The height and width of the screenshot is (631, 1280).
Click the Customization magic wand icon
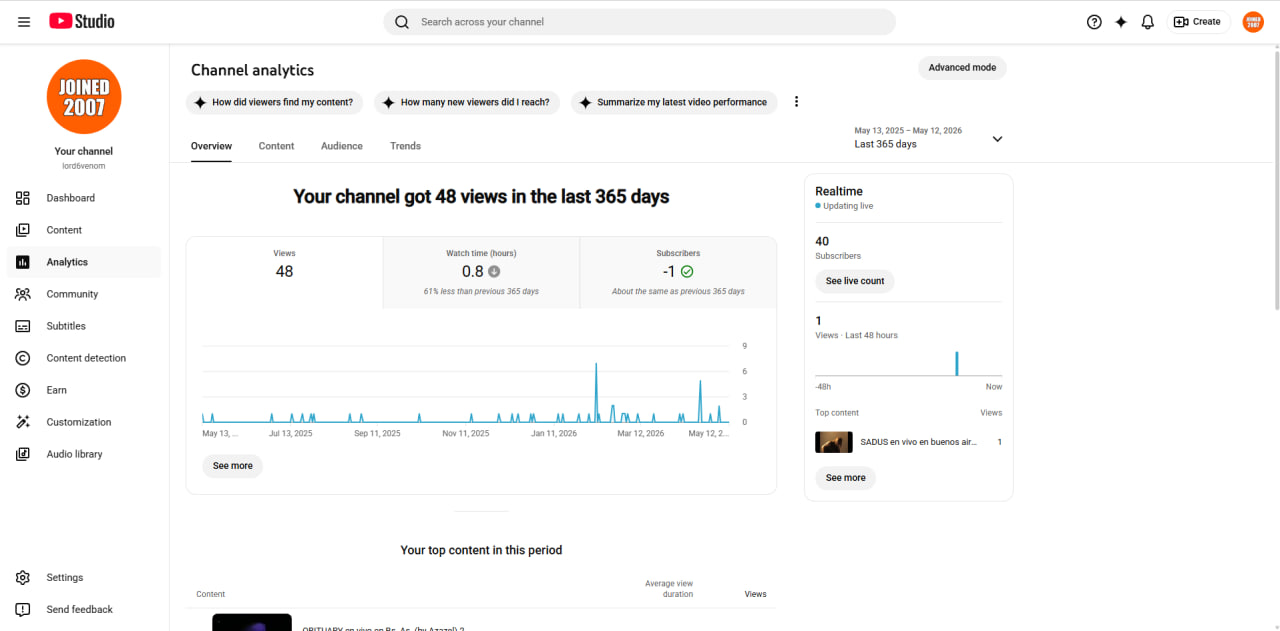(x=23, y=422)
